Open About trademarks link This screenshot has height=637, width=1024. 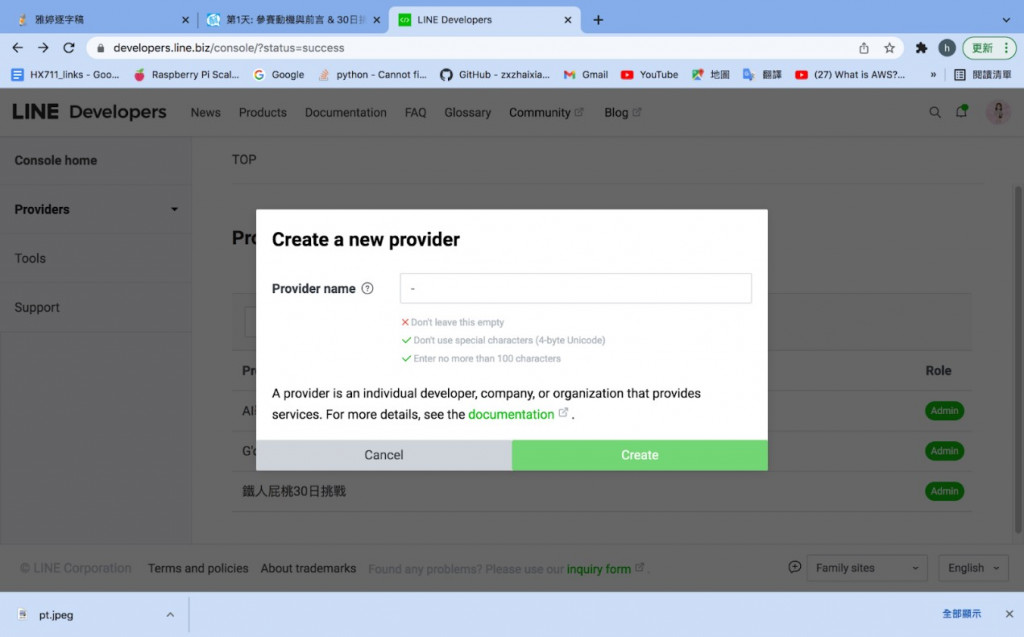click(x=308, y=568)
